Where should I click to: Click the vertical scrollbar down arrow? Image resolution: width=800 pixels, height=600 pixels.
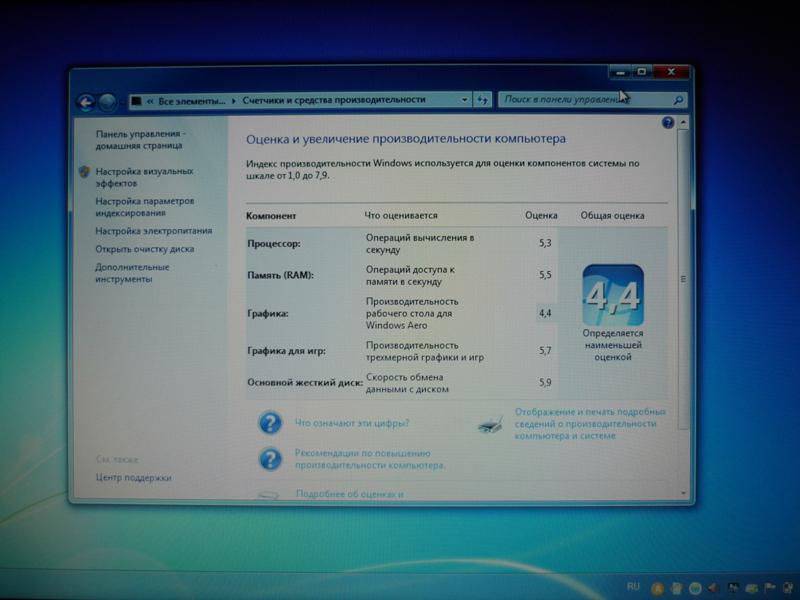click(683, 493)
